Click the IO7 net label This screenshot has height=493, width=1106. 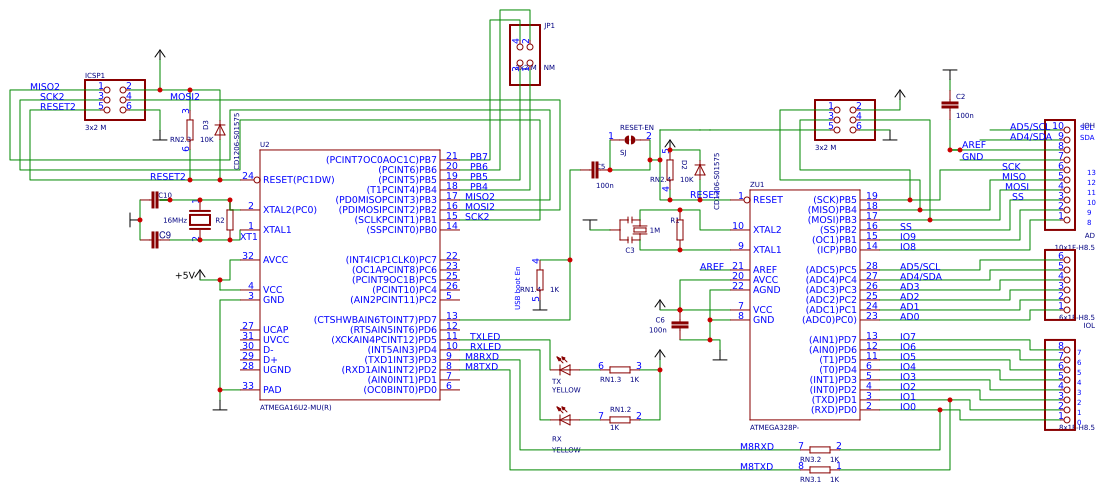coord(908,336)
